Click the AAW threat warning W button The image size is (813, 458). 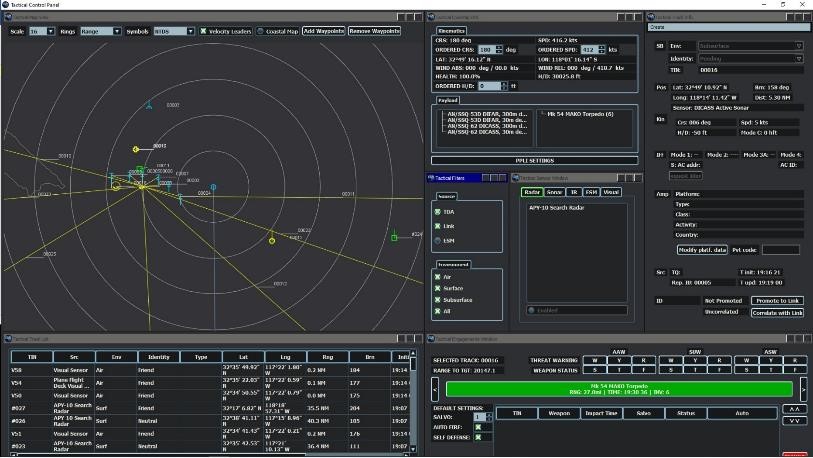(x=595, y=360)
